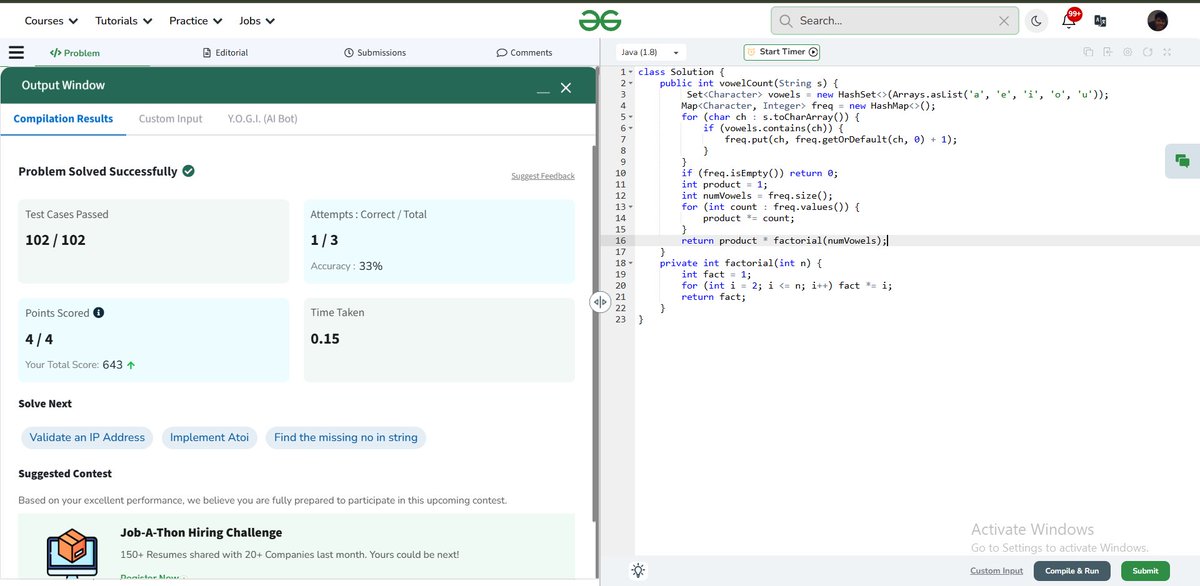
Task: Toggle dark mode with the moon icon
Action: (1036, 20)
